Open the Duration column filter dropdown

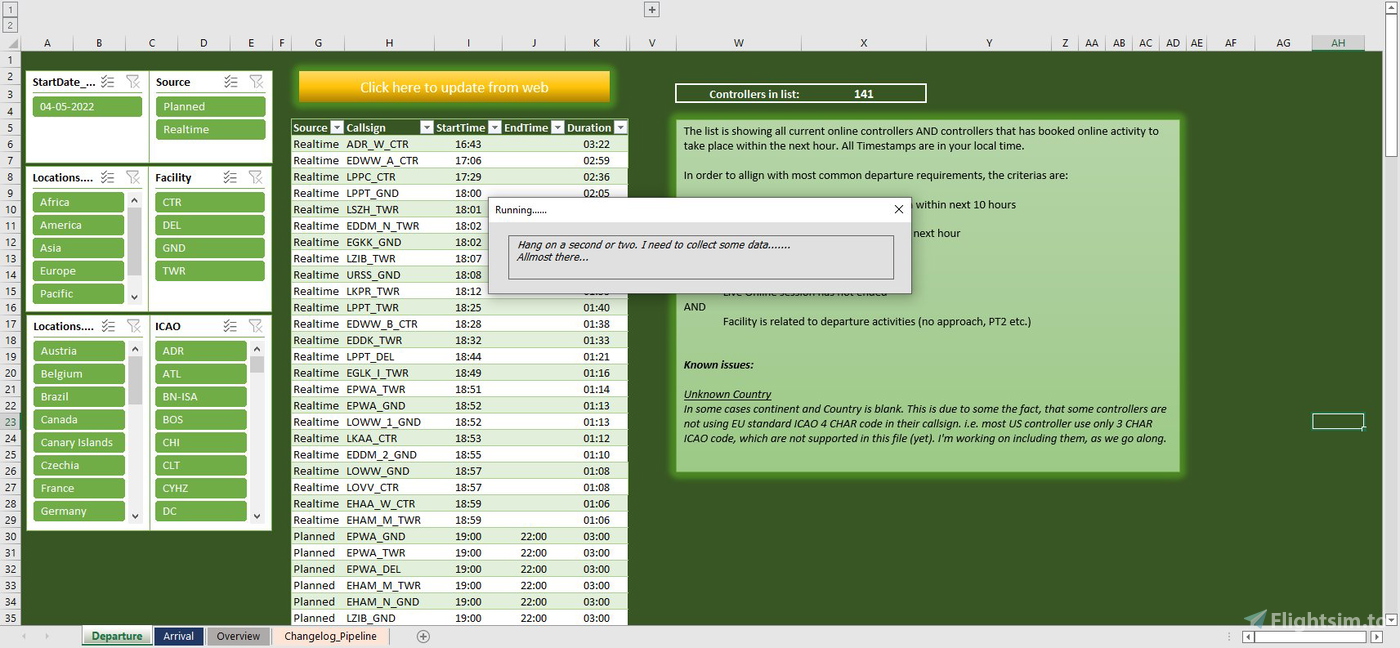tap(620, 127)
